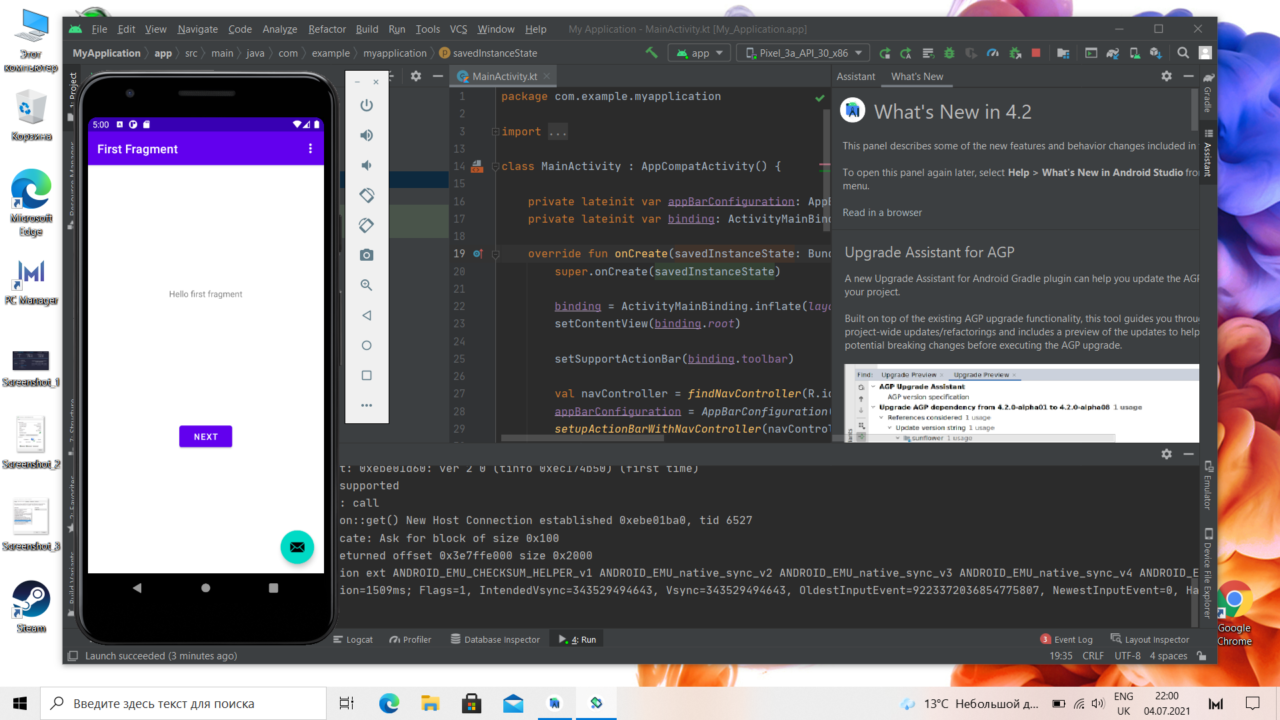The width and height of the screenshot is (1280, 720).
Task: Open the File menu
Action: click(99, 29)
